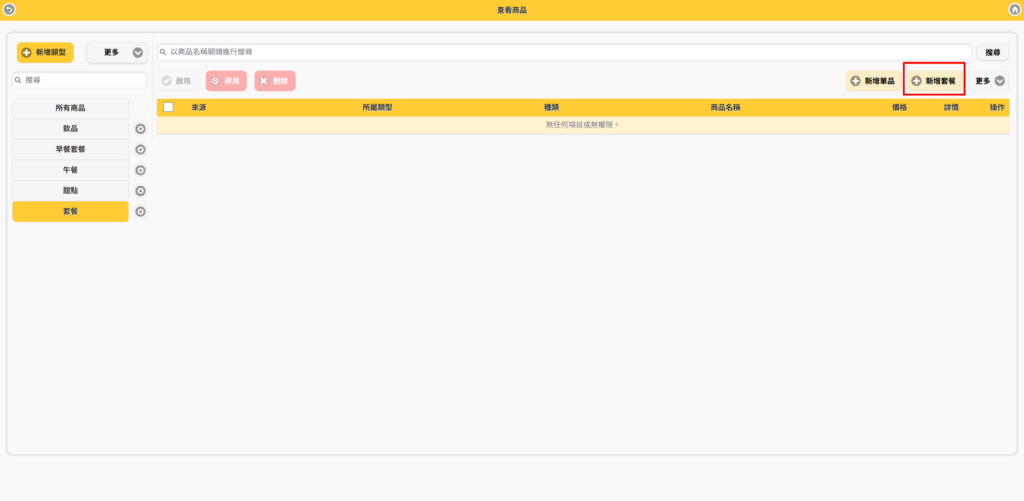
Task: Open settings icon beside 早餐套餐 category
Action: tap(140, 150)
